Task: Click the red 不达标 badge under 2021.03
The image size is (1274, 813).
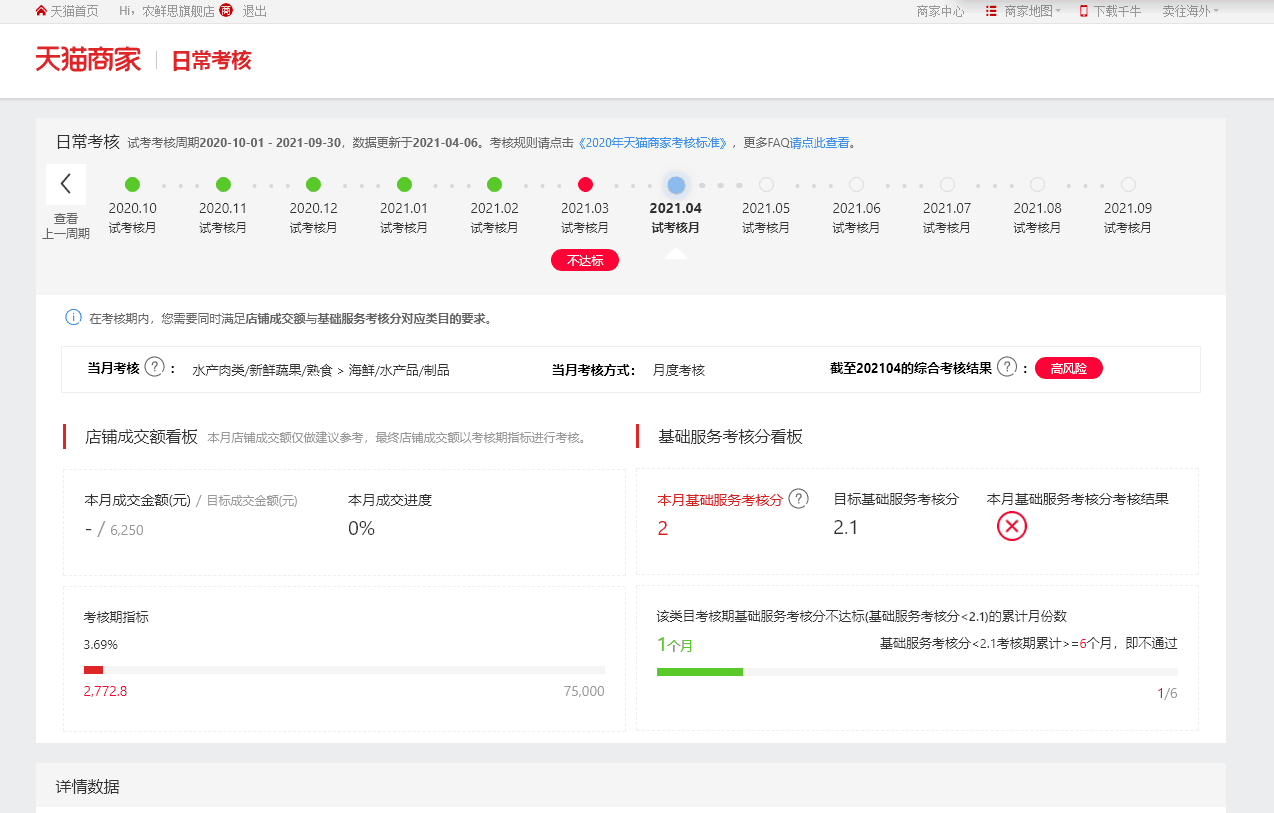Action: [585, 261]
